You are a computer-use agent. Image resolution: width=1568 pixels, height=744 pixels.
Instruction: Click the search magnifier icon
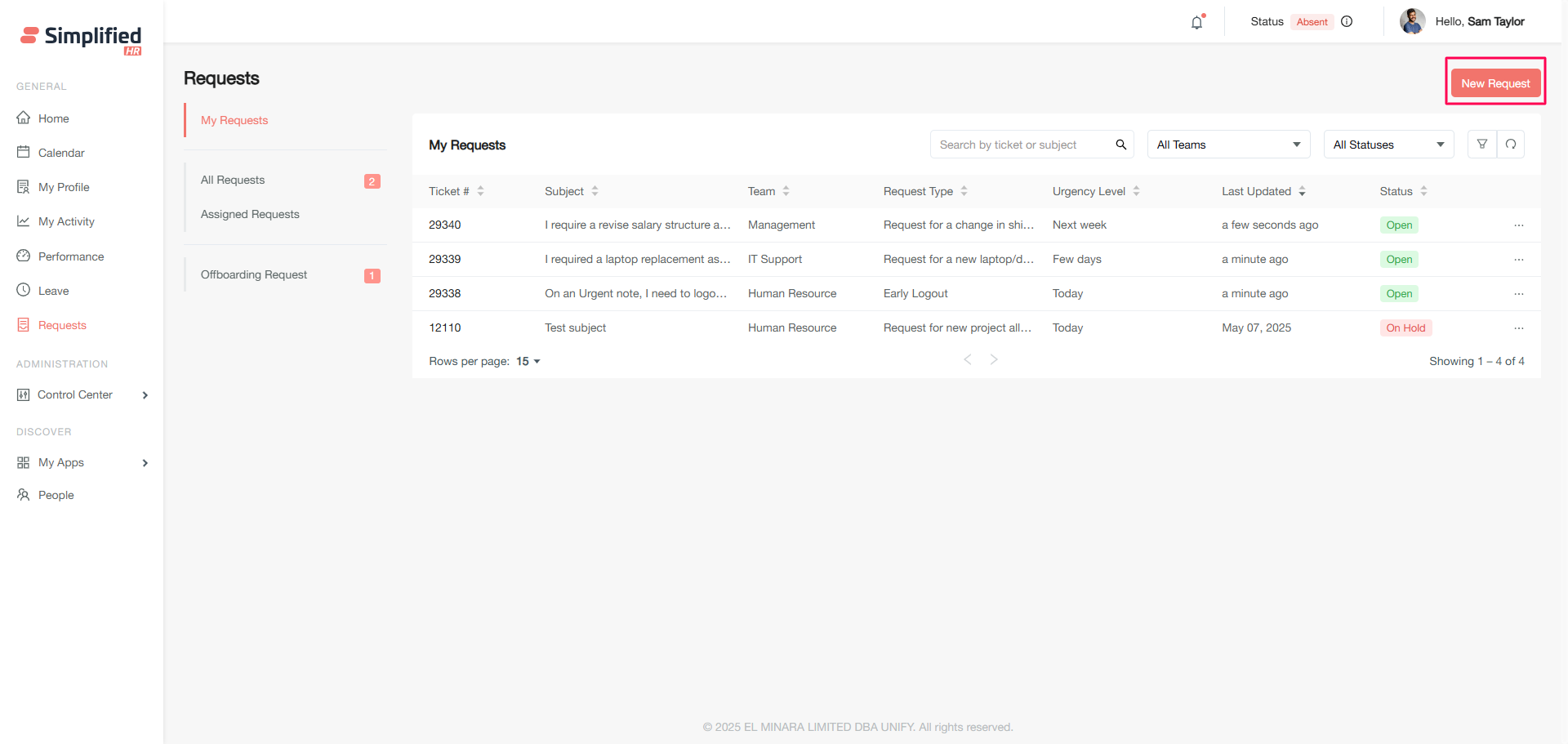tap(1120, 145)
